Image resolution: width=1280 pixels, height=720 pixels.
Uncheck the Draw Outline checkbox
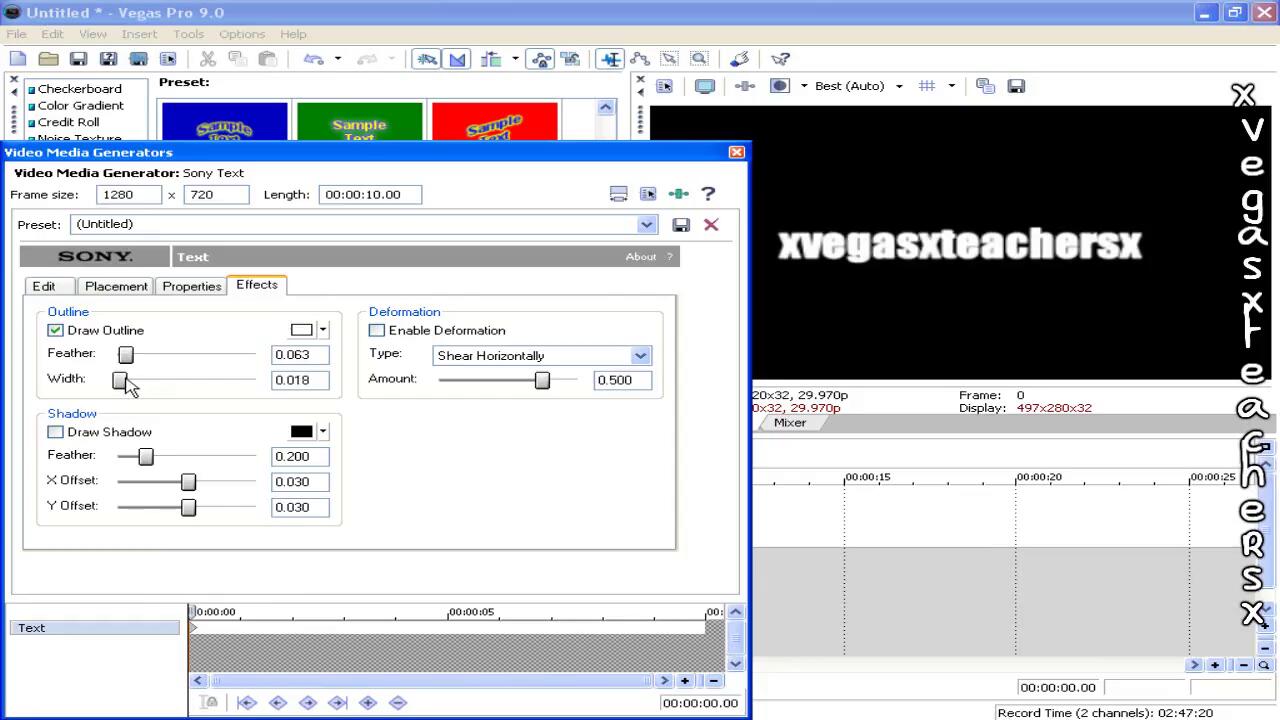click(x=56, y=330)
